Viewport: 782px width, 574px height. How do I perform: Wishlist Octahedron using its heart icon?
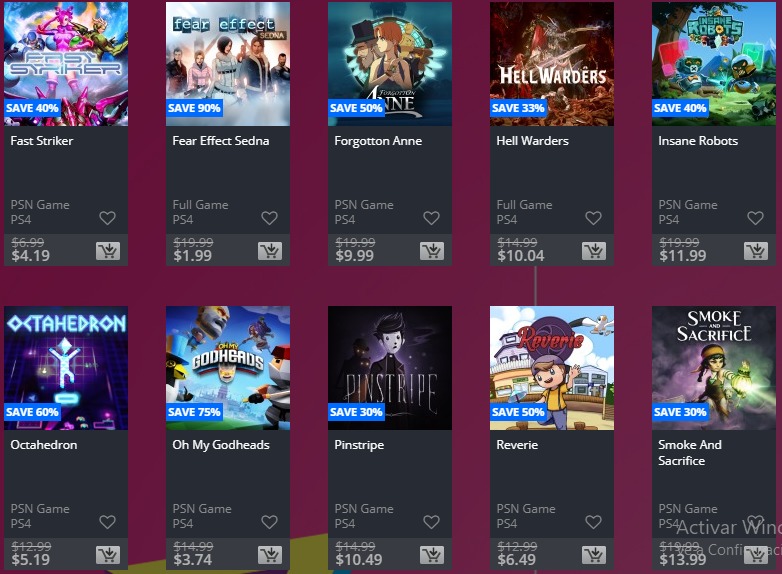(107, 522)
